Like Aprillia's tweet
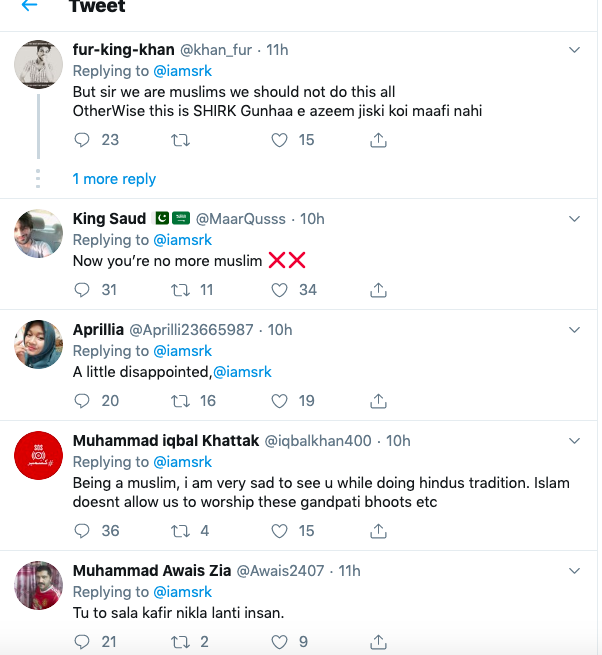 point(280,400)
